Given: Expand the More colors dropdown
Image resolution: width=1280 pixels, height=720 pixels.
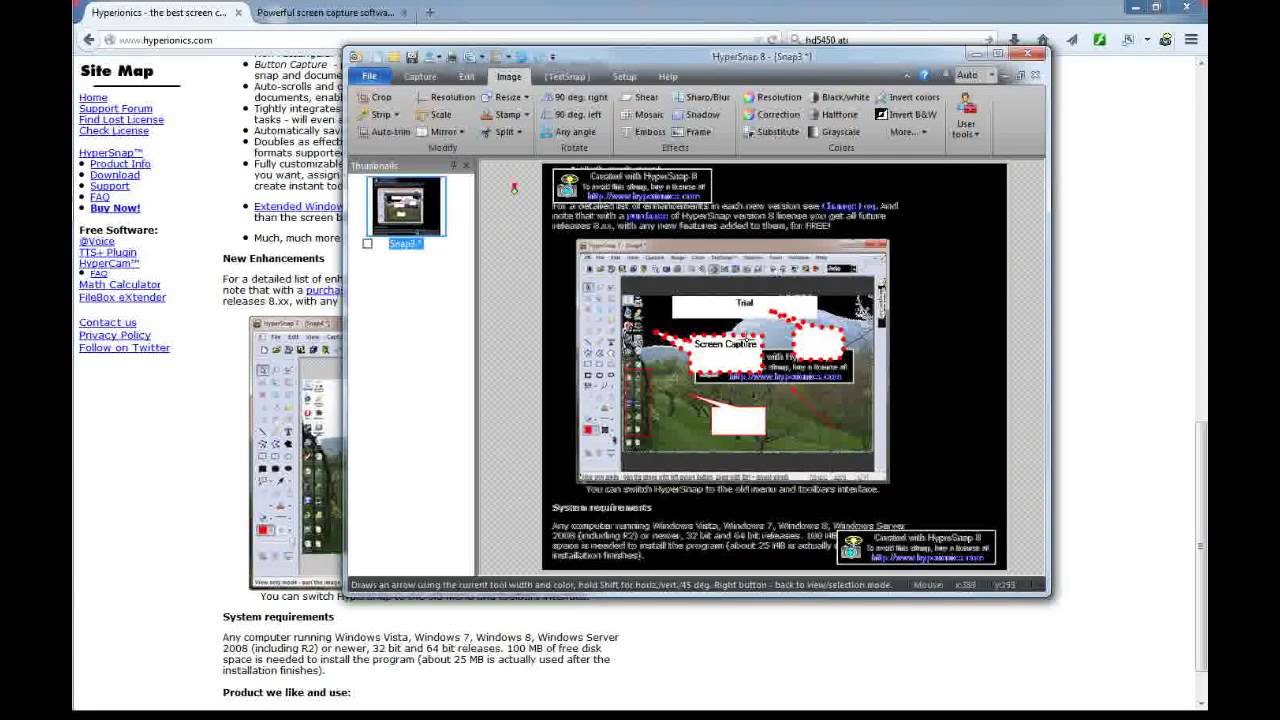Looking at the screenshot, I should tap(908, 132).
